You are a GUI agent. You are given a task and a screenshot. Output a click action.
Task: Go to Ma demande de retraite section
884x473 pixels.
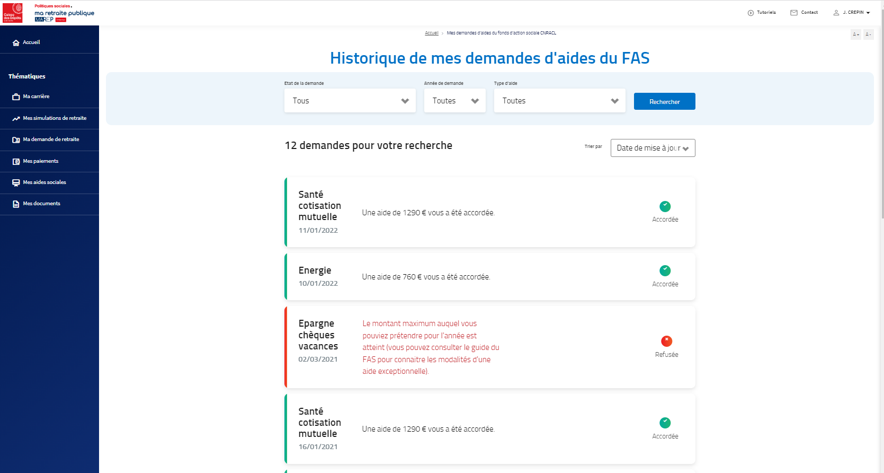pyautogui.click(x=50, y=140)
